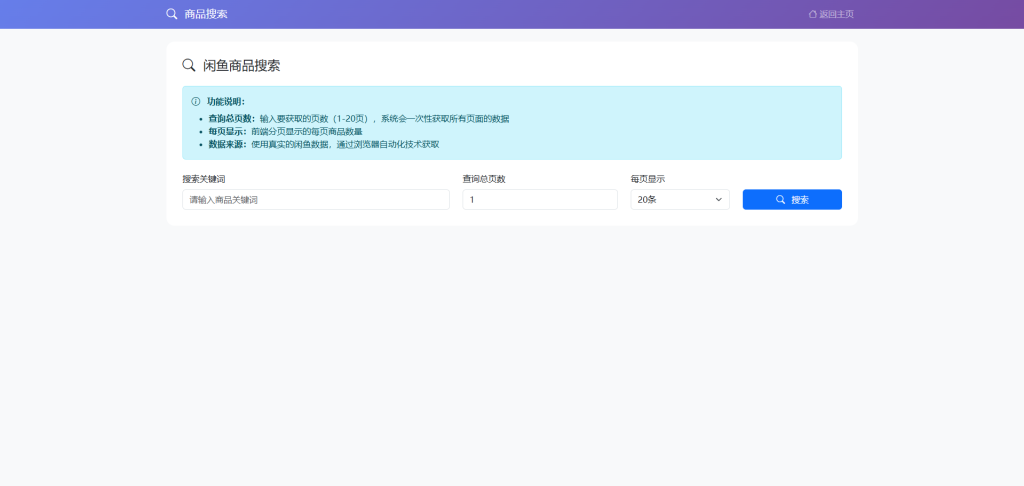
Task: Open the 每页显示 20条 dropdown
Action: (x=680, y=200)
